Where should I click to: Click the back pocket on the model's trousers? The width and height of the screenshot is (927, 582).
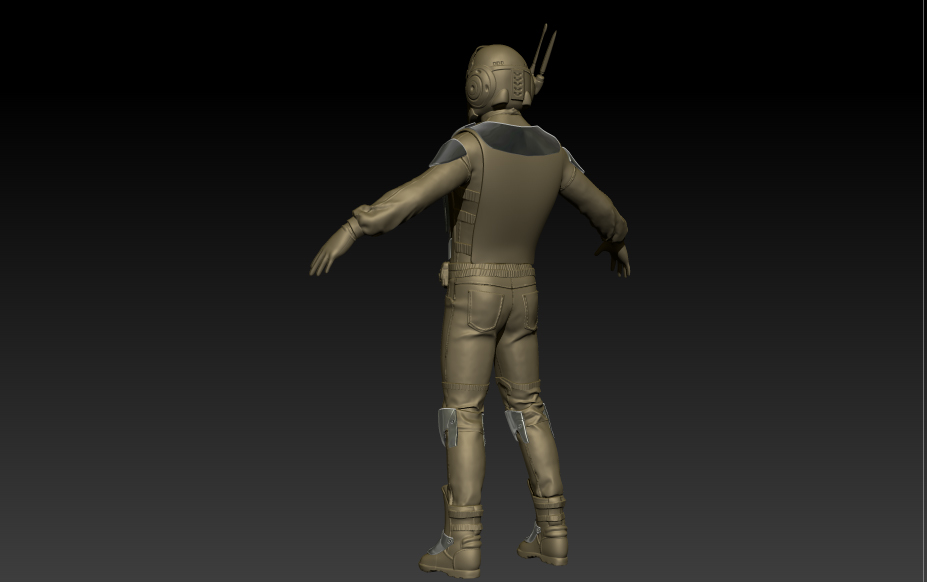click(485, 309)
